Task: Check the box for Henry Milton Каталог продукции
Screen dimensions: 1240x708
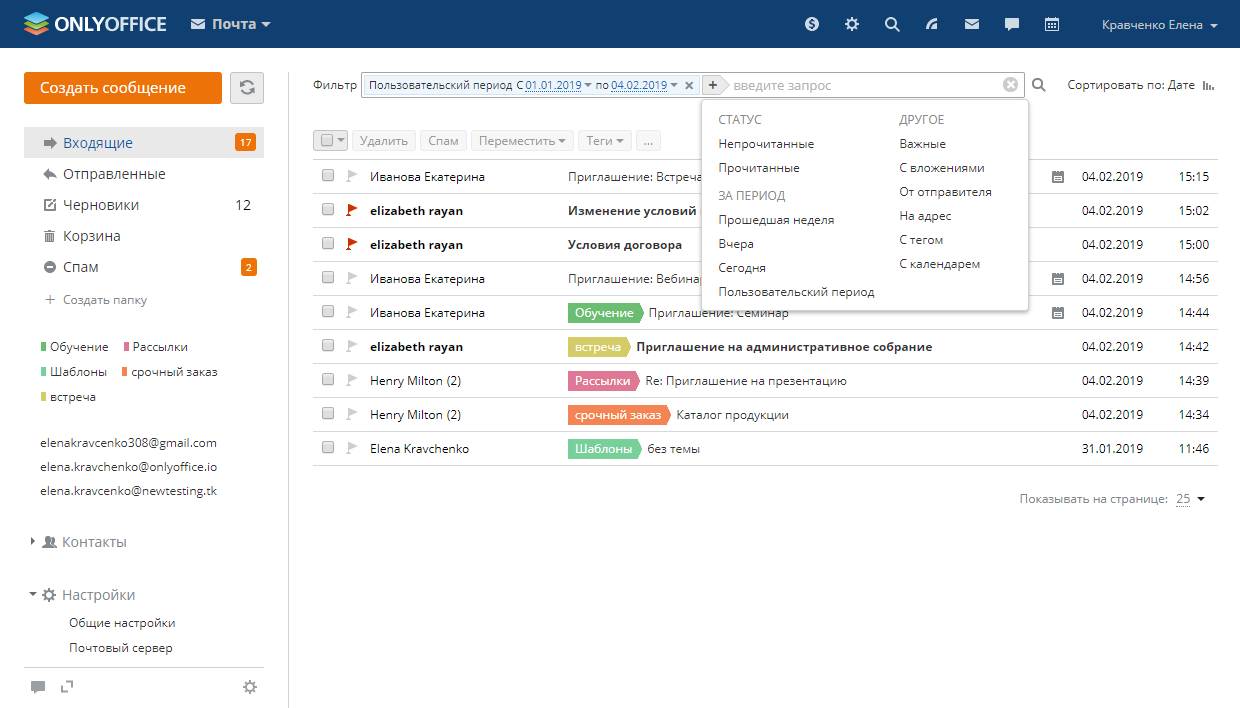Action: (x=328, y=414)
